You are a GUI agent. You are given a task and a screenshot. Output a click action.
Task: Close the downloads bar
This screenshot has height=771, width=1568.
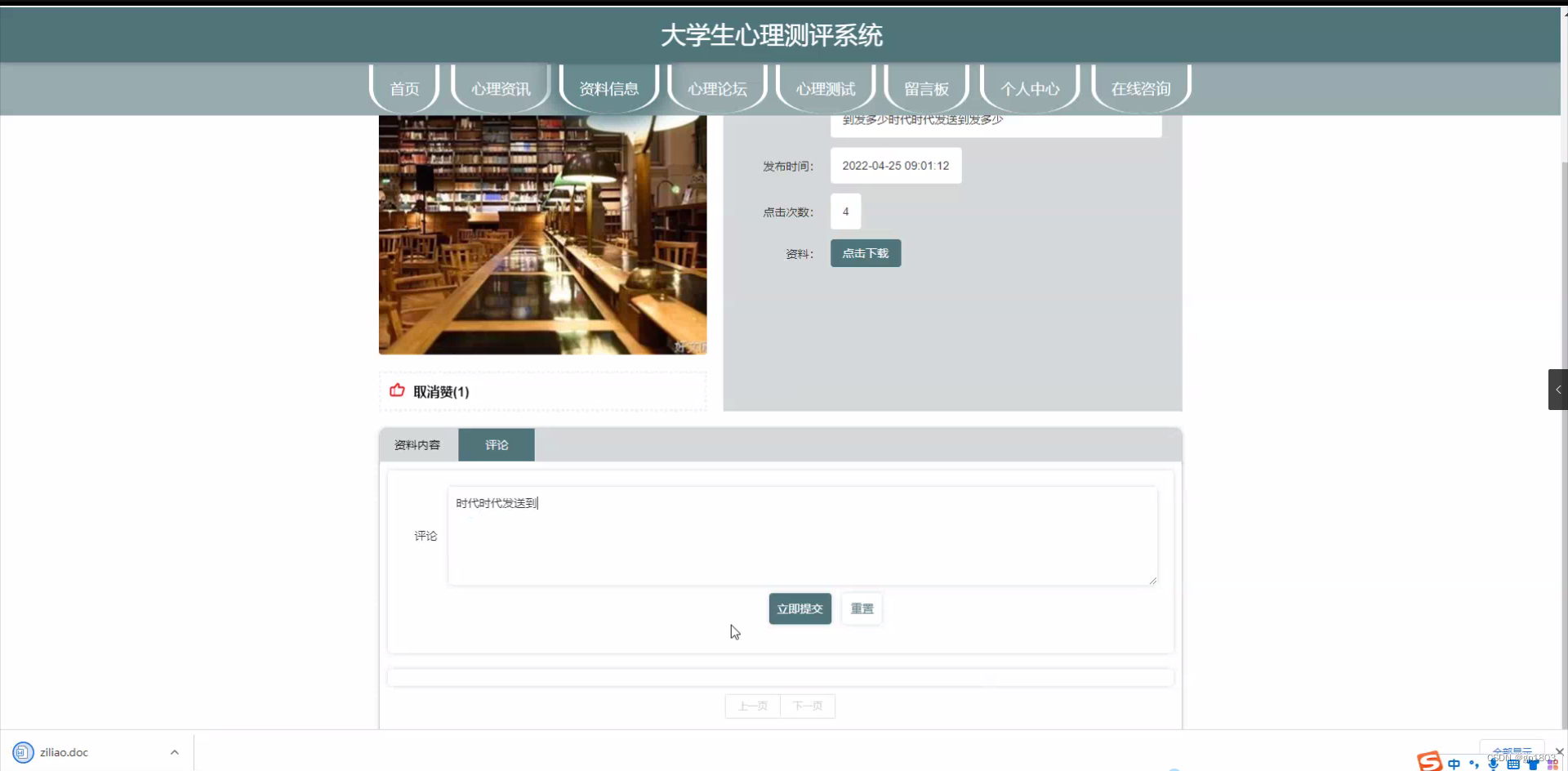tap(1559, 751)
